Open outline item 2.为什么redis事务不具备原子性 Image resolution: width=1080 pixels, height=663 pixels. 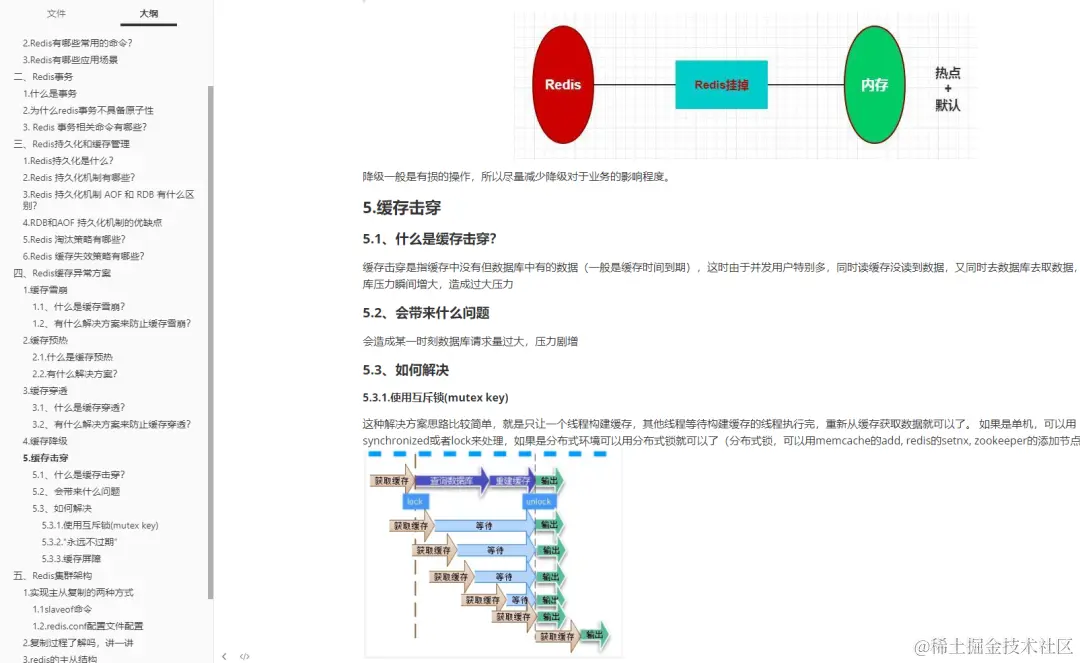pyautogui.click(x=88, y=110)
